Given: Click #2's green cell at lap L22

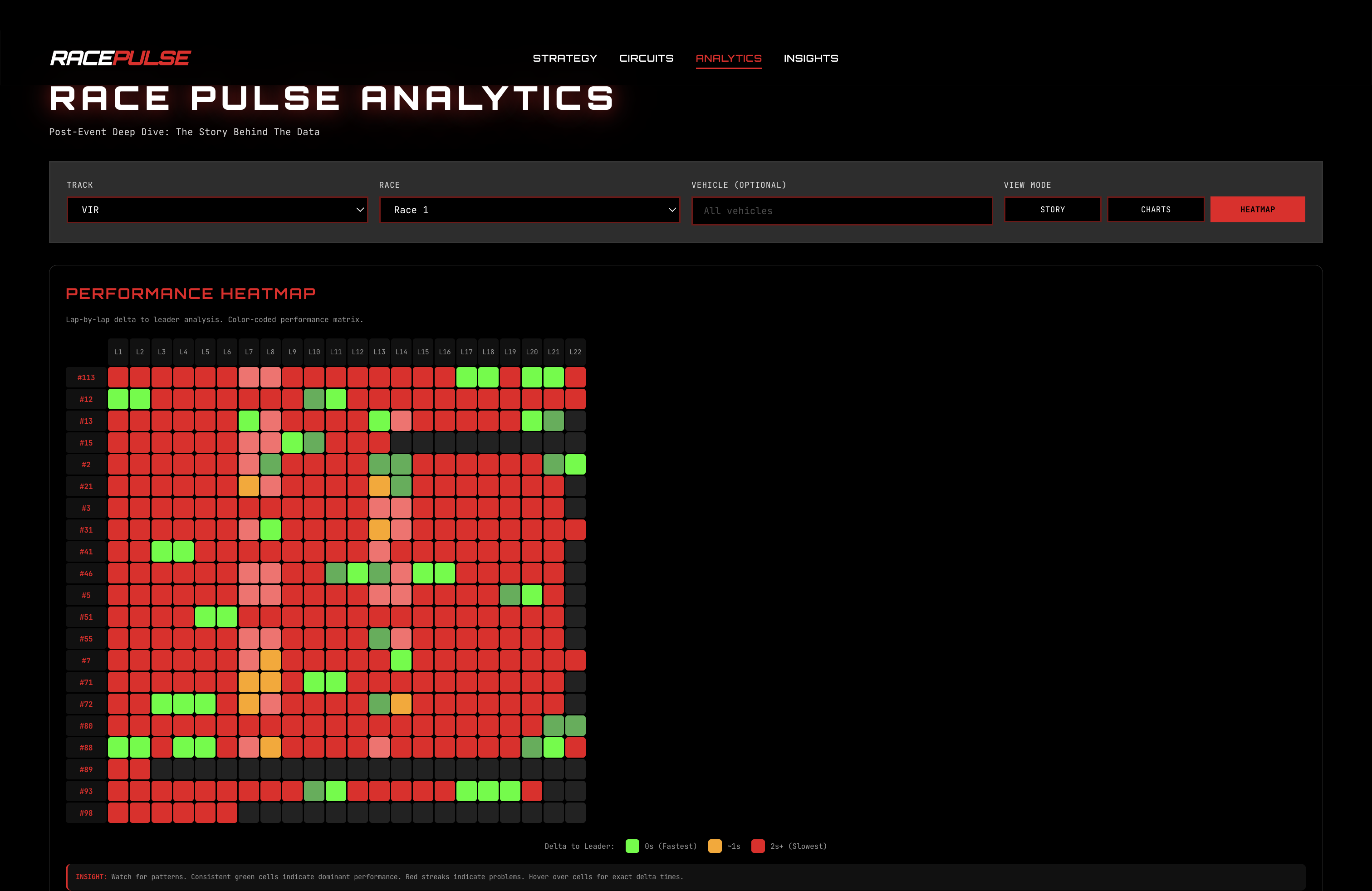Looking at the screenshot, I should click(575, 465).
